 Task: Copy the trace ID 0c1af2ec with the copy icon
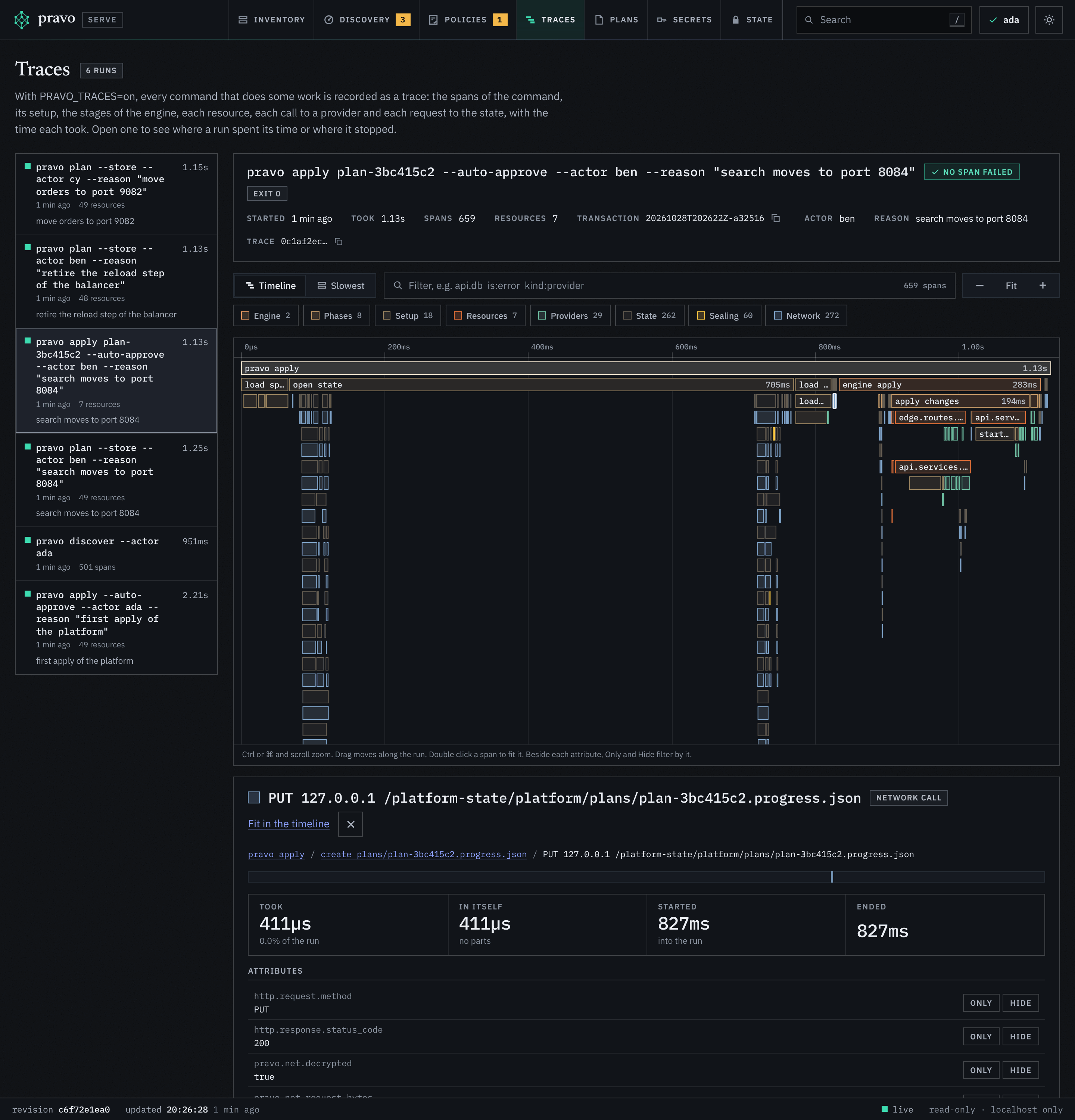coord(338,242)
